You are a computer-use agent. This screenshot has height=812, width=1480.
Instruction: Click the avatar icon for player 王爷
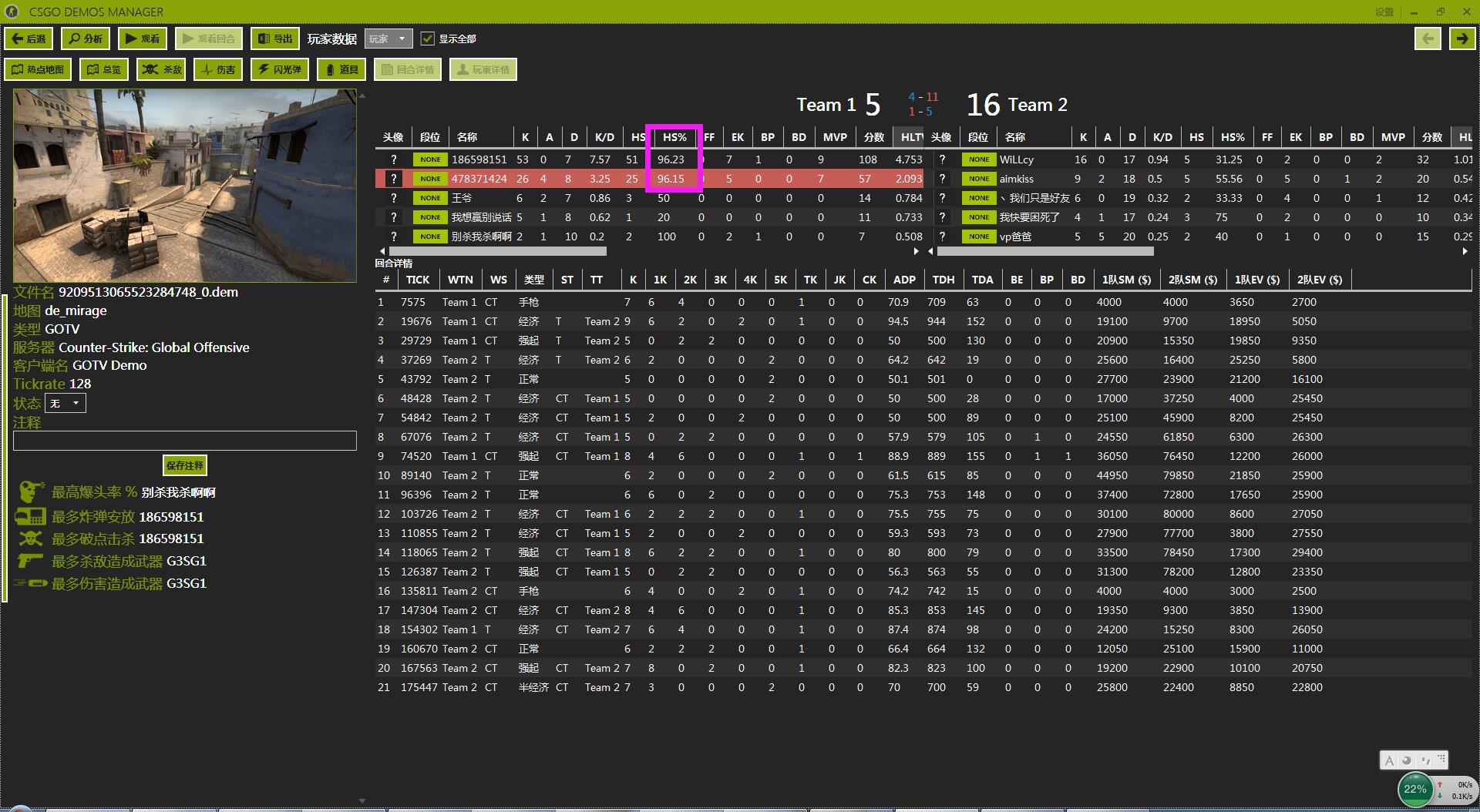point(394,198)
